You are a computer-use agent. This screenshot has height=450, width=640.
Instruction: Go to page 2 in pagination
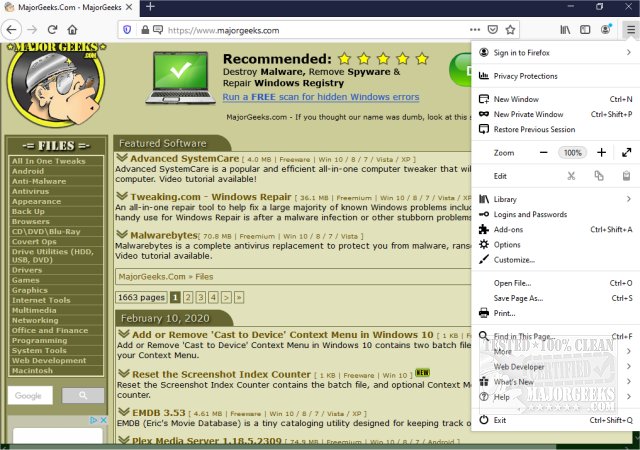tap(188, 297)
